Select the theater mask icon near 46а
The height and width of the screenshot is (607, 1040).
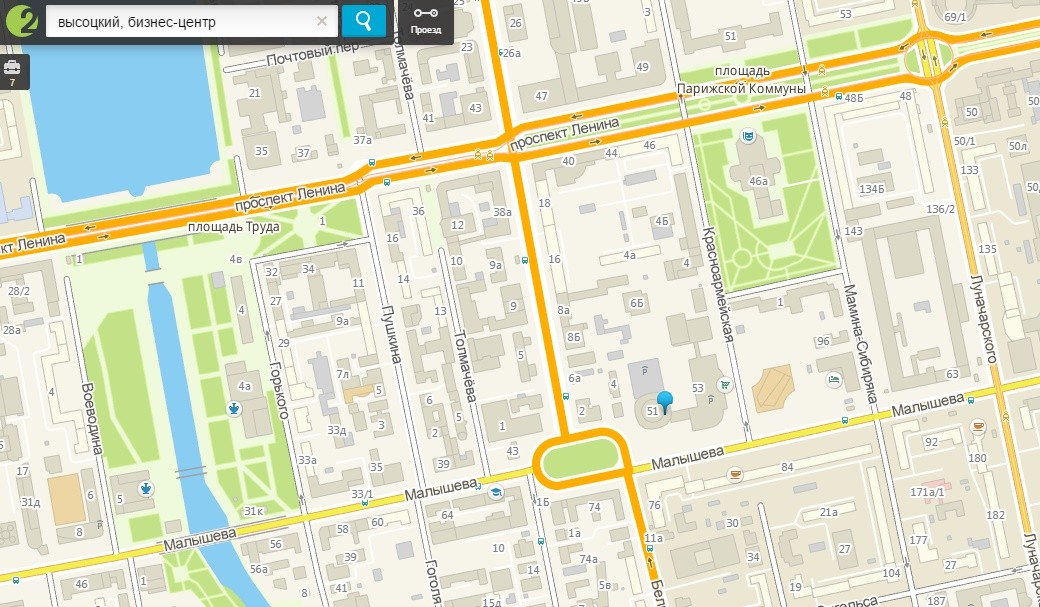(x=749, y=136)
